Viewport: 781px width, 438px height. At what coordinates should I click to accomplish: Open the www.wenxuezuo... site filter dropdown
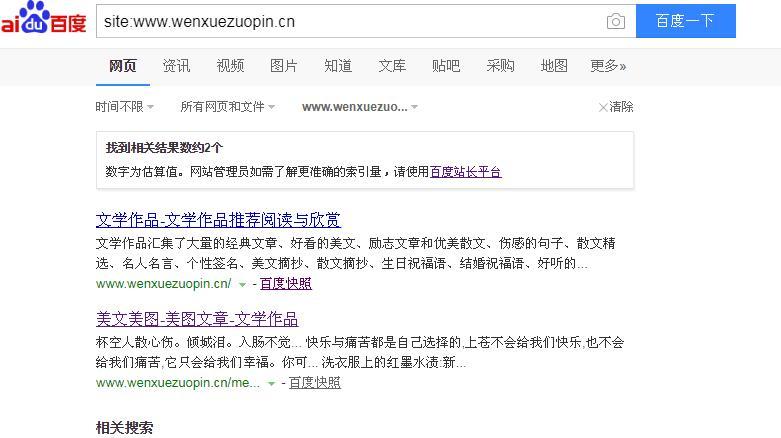(x=360, y=107)
